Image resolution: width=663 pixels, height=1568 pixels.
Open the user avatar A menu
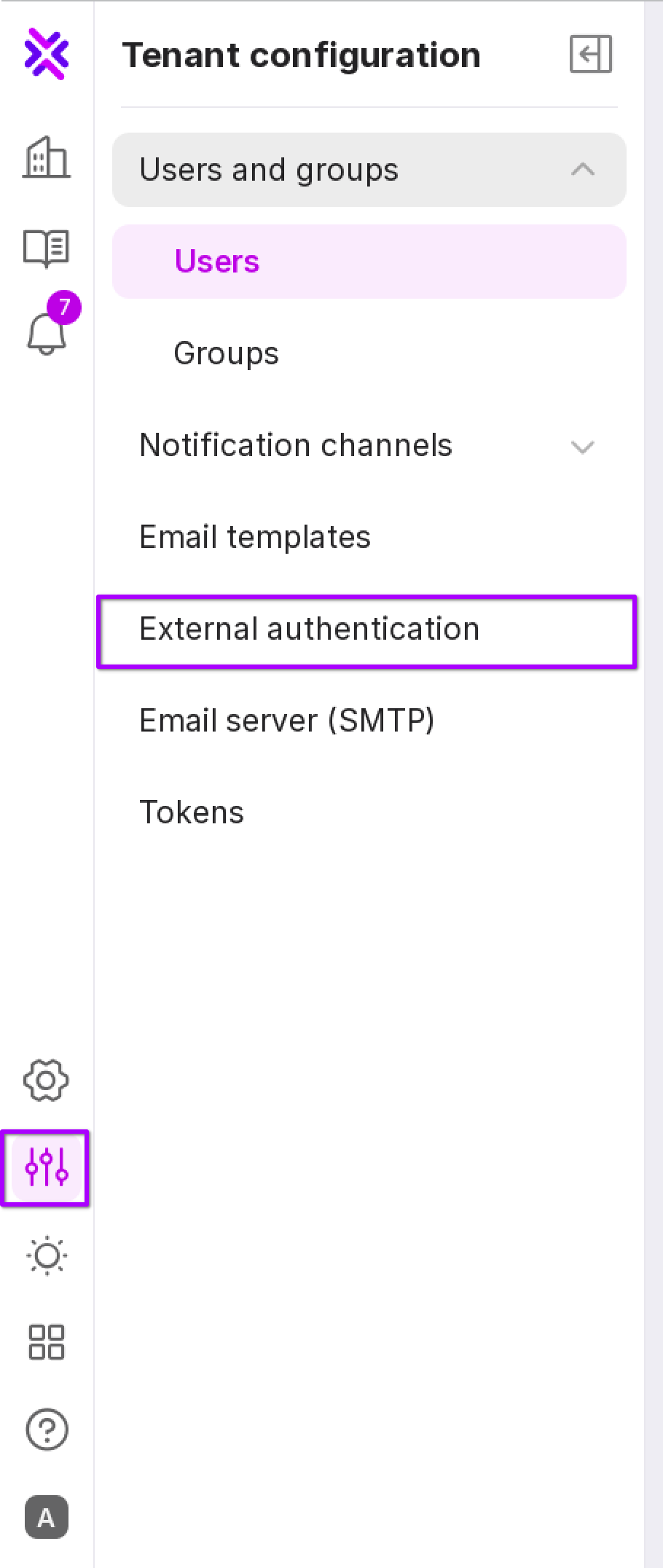coord(47,1517)
